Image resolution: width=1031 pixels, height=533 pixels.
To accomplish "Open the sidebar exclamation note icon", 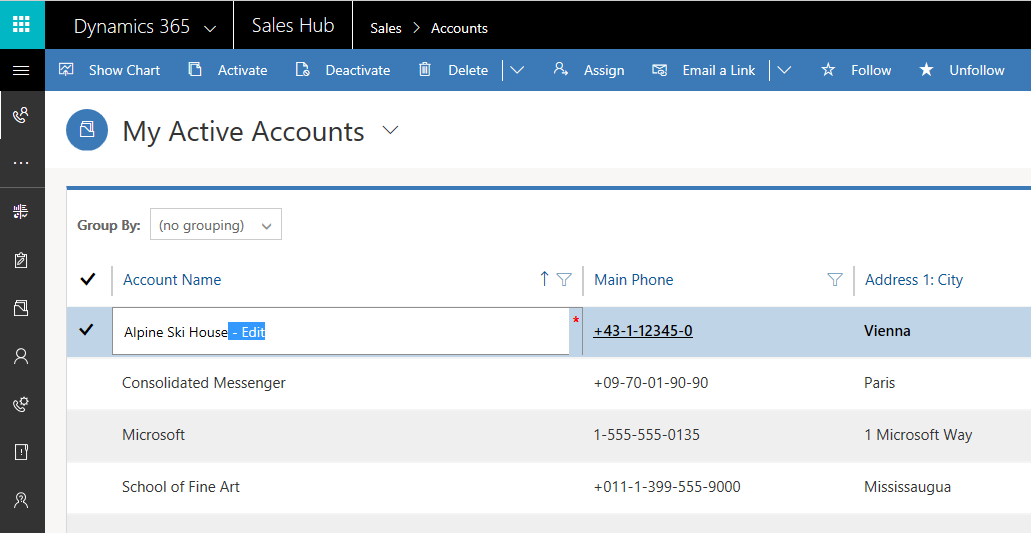I will point(21,452).
